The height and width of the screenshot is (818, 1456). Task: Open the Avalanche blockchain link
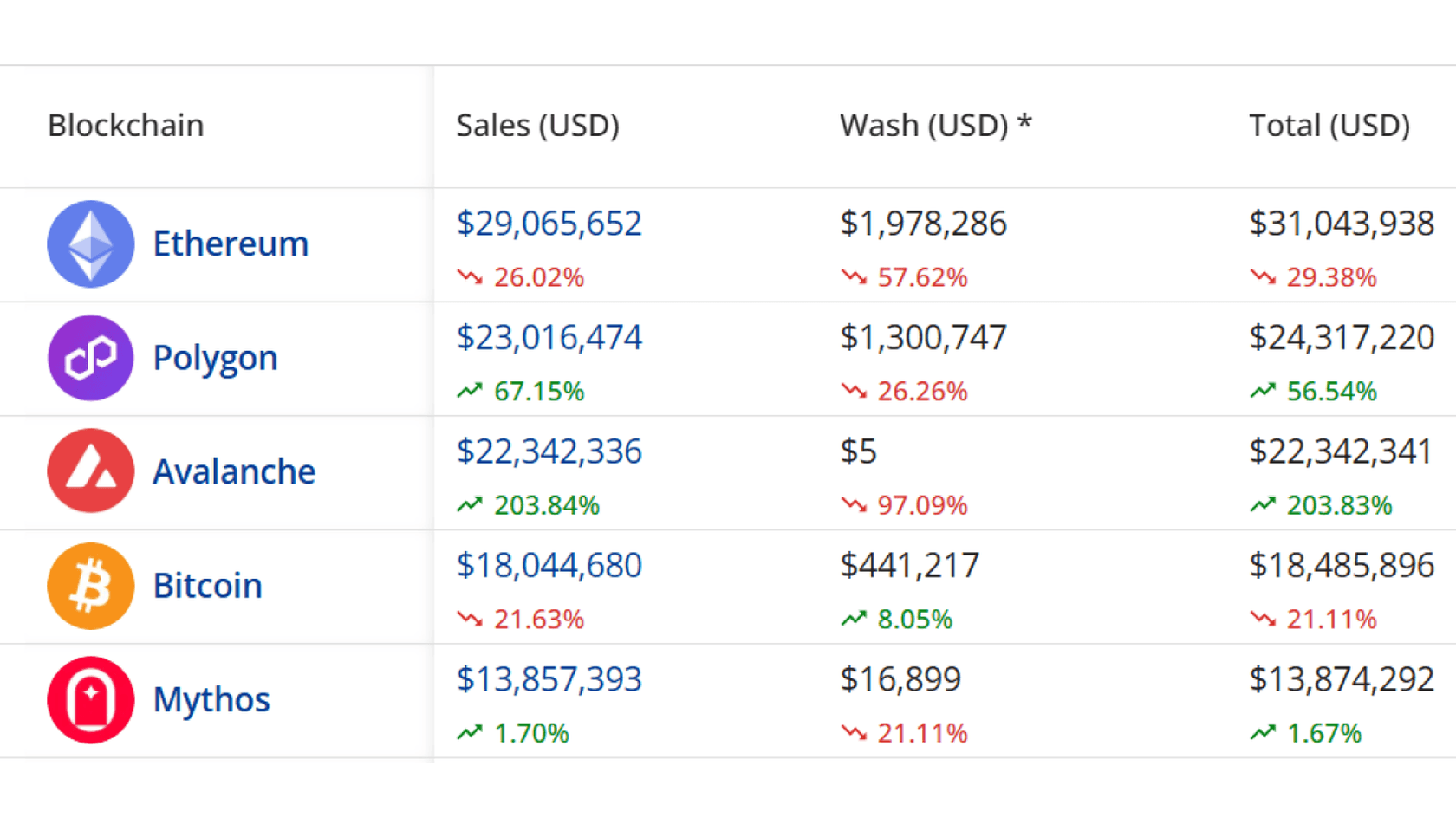(x=234, y=471)
